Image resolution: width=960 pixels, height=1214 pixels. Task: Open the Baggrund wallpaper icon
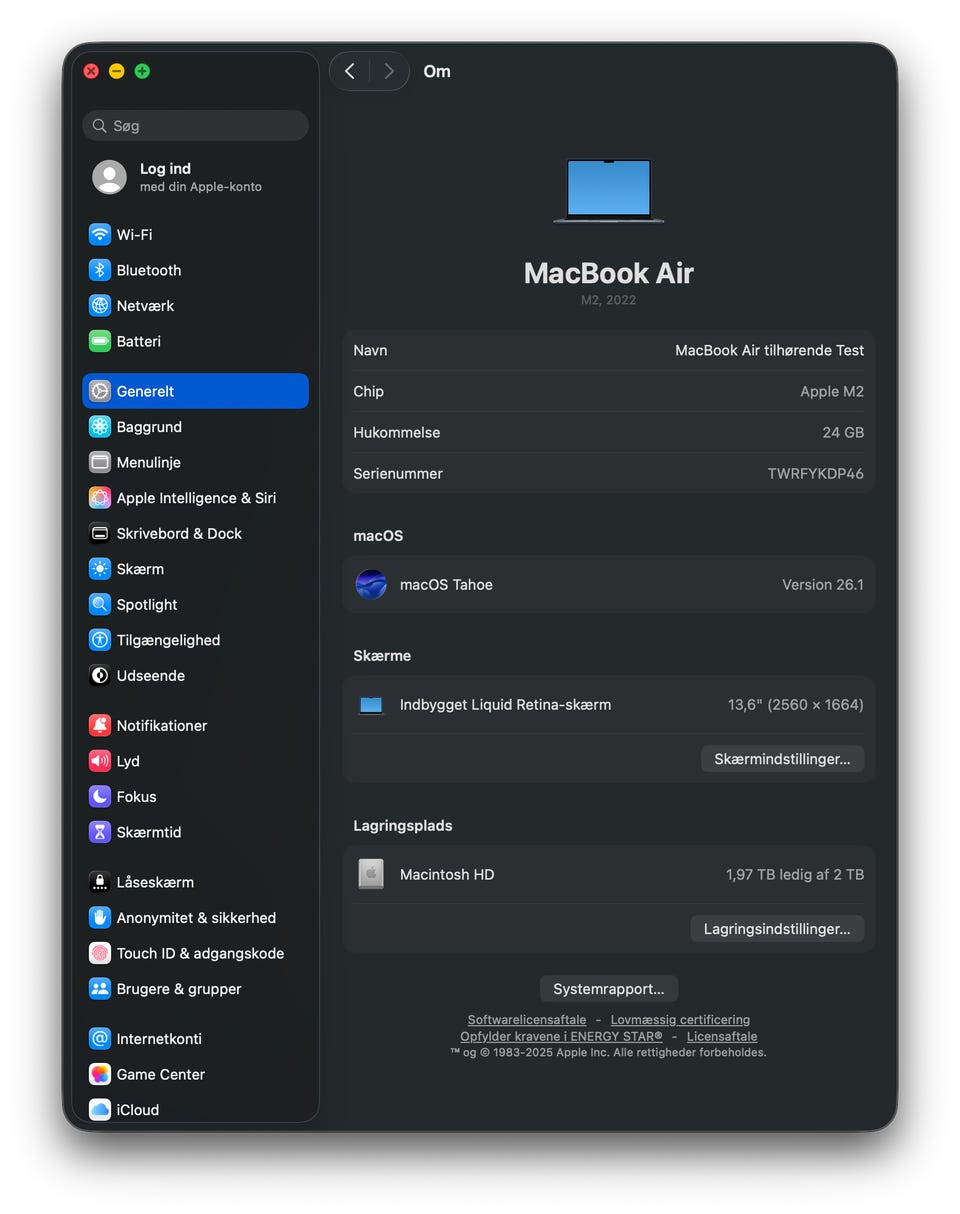99,427
